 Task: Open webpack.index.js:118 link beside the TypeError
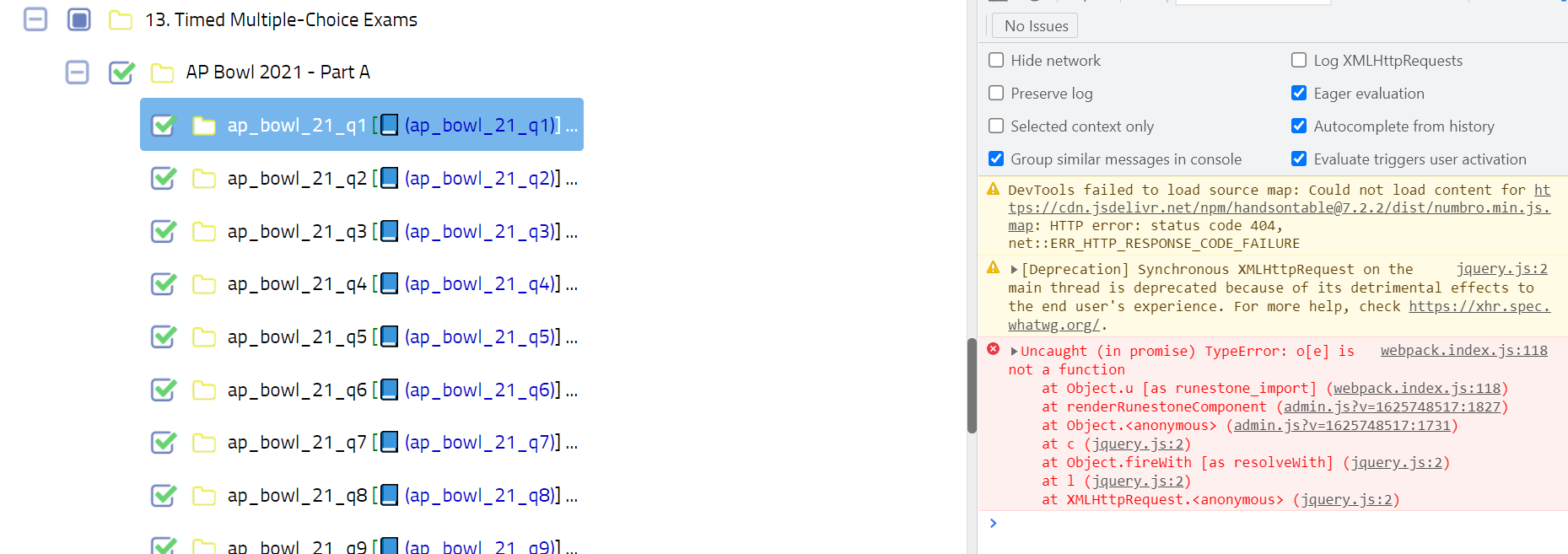point(1463,351)
